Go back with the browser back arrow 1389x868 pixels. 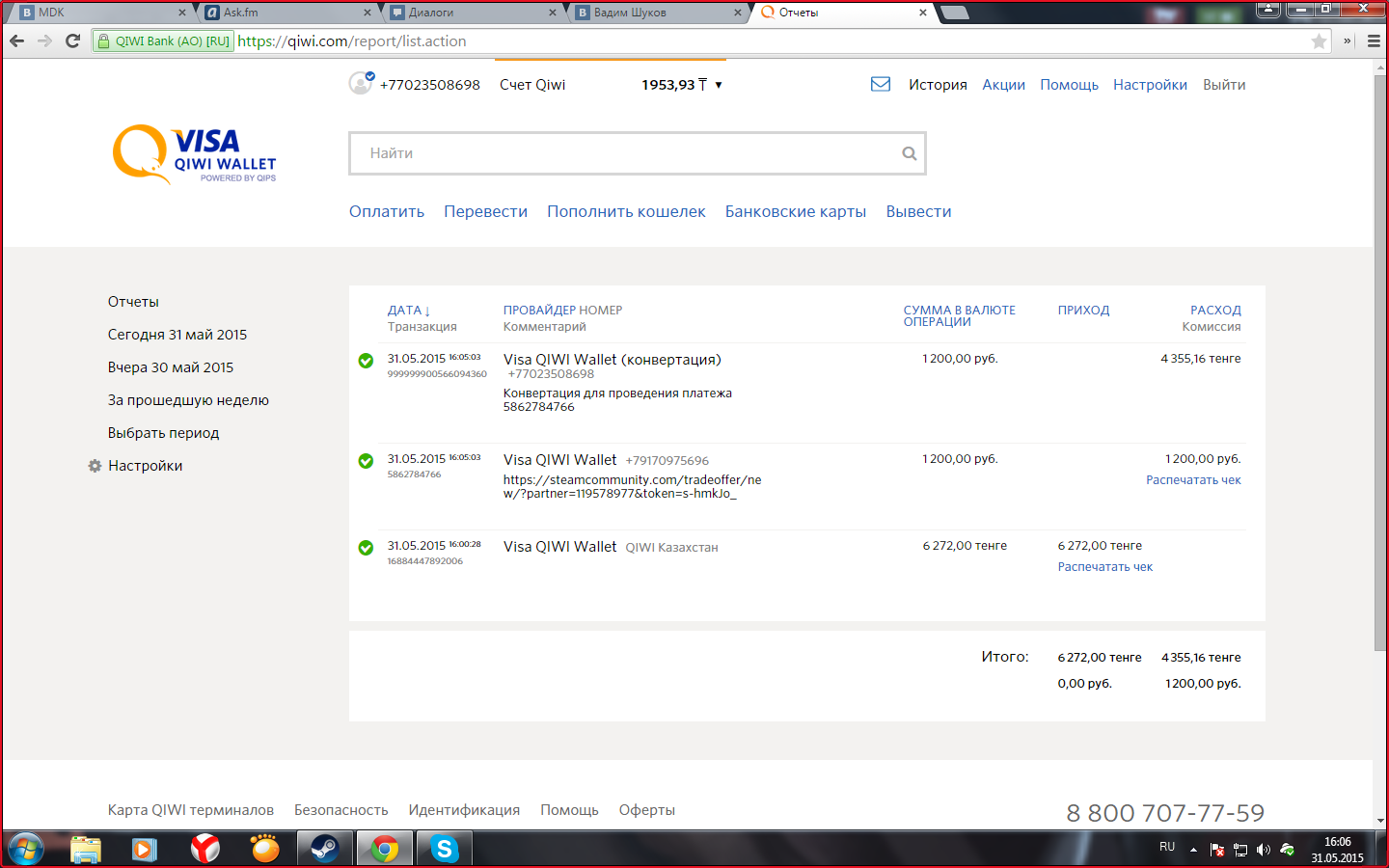coord(16,41)
